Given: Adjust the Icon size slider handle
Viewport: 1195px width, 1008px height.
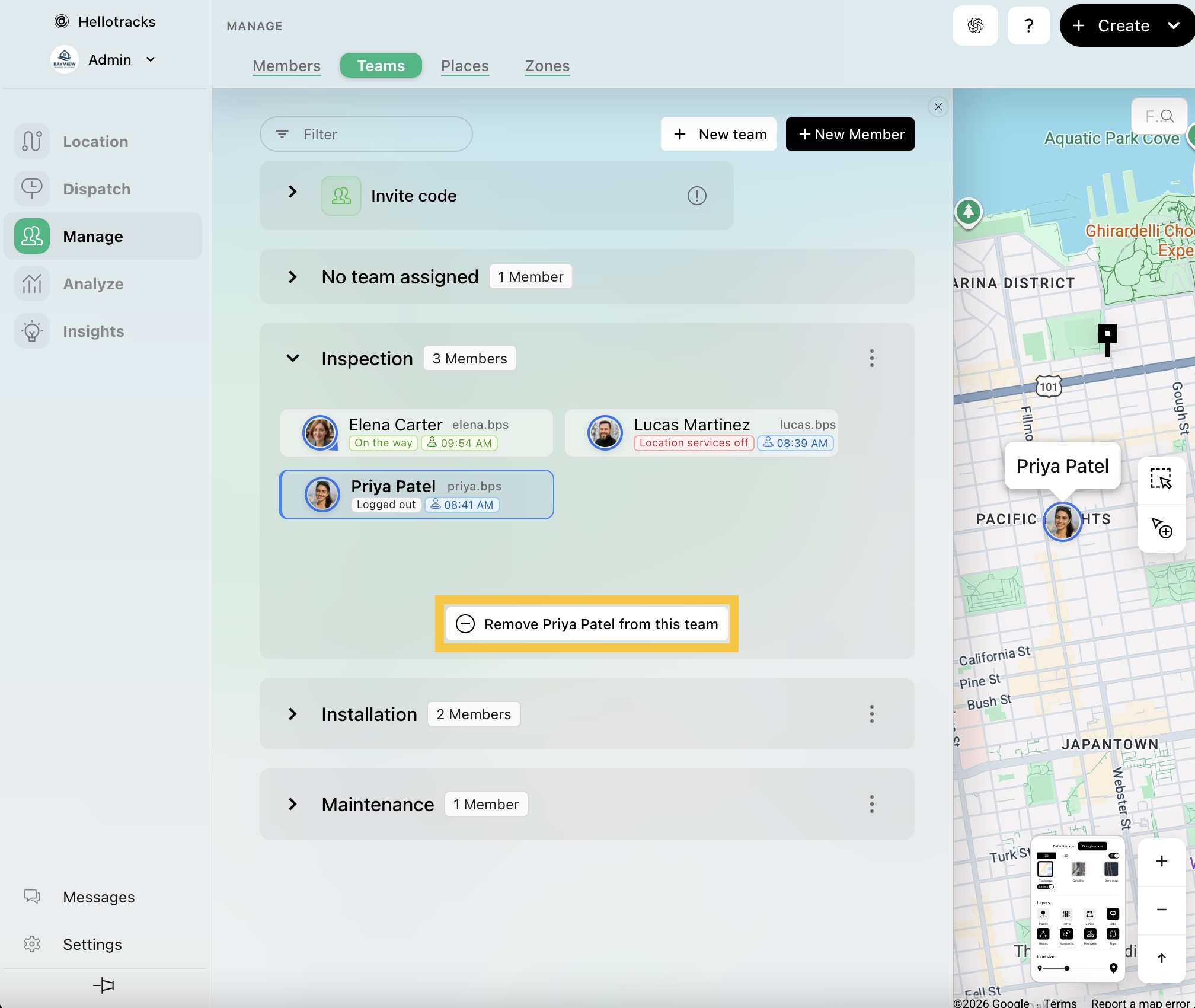Looking at the screenshot, I should click(x=1066, y=968).
